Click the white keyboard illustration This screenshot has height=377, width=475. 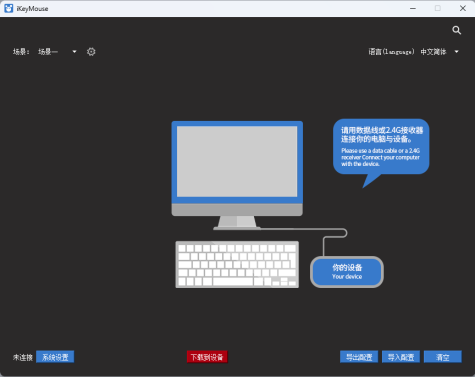pos(237,265)
